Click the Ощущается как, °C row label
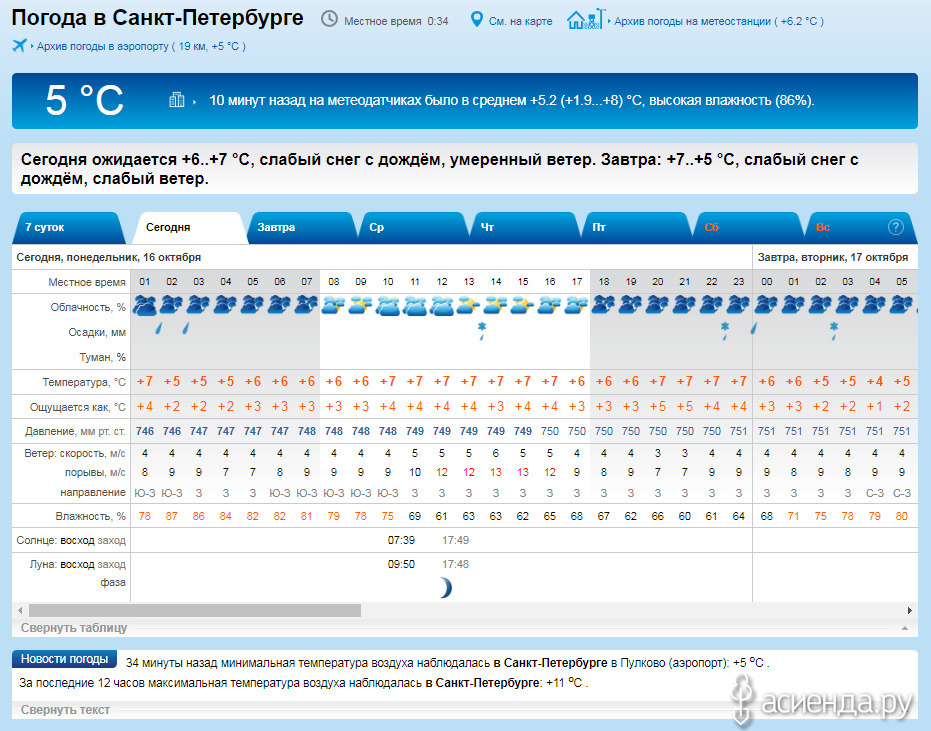 pos(78,407)
